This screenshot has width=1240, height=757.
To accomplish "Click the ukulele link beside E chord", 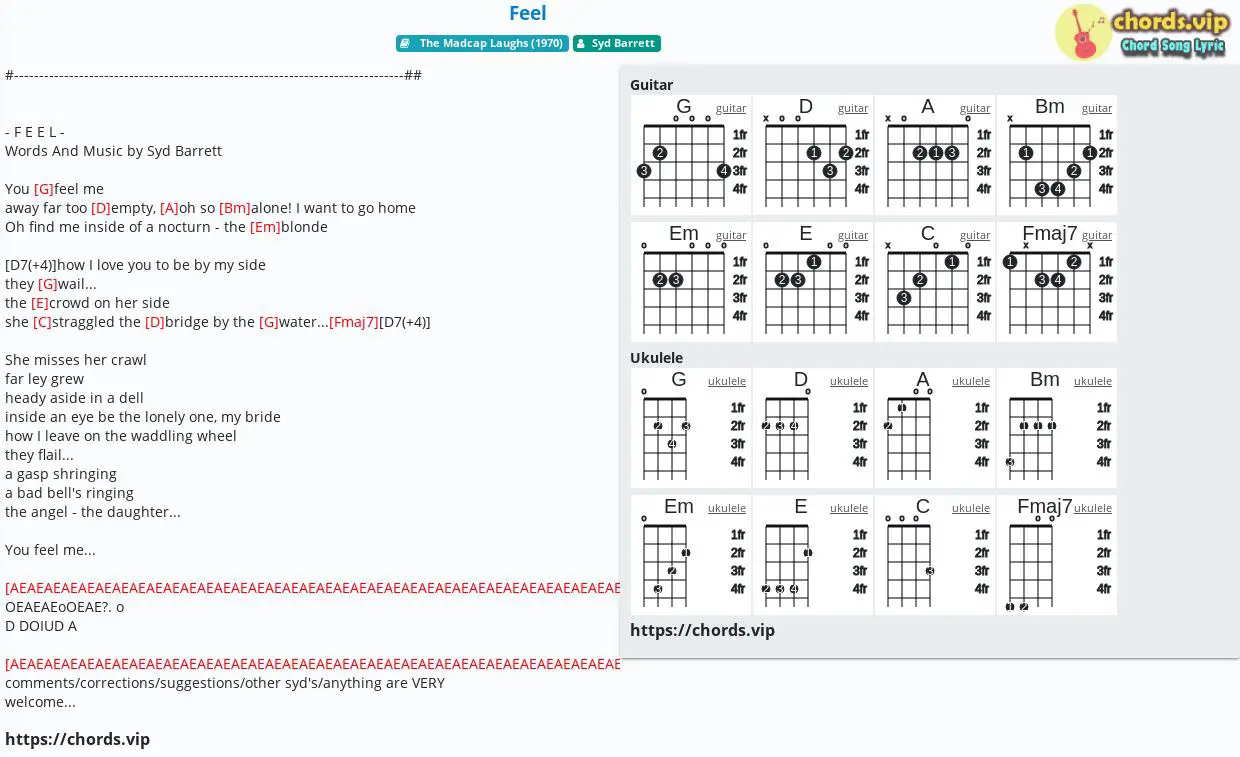I will tap(849, 508).
